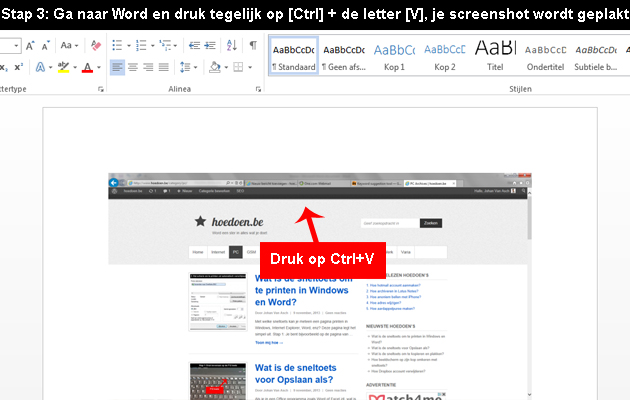630x400 pixels.
Task: Increase the paragraph indent
Action: tap(210, 45)
